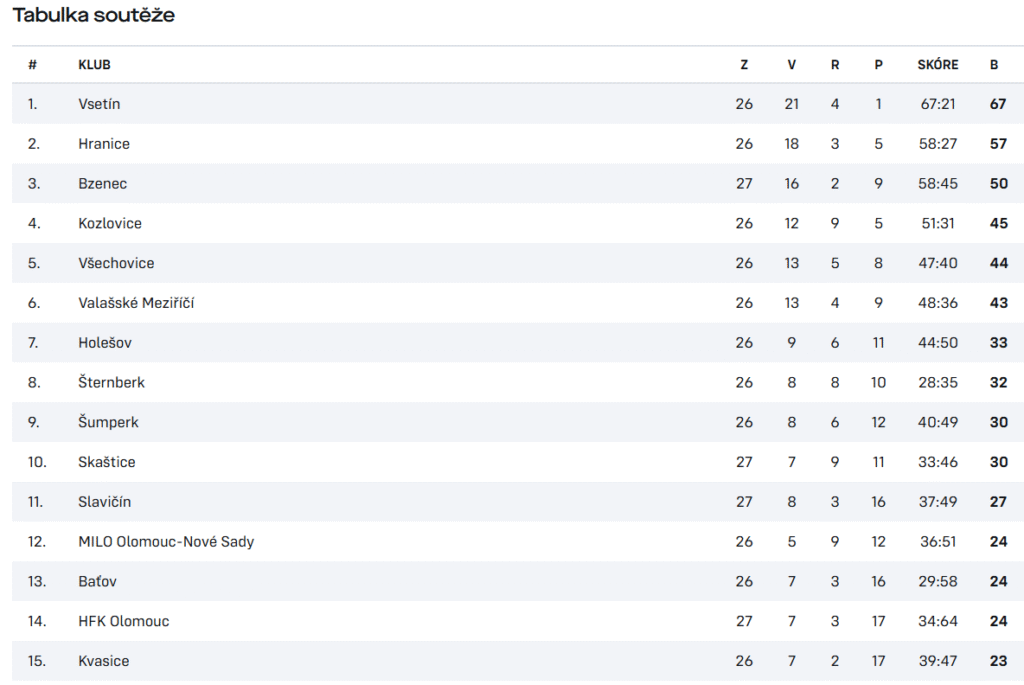Click on Holešov club entry

pos(104,343)
